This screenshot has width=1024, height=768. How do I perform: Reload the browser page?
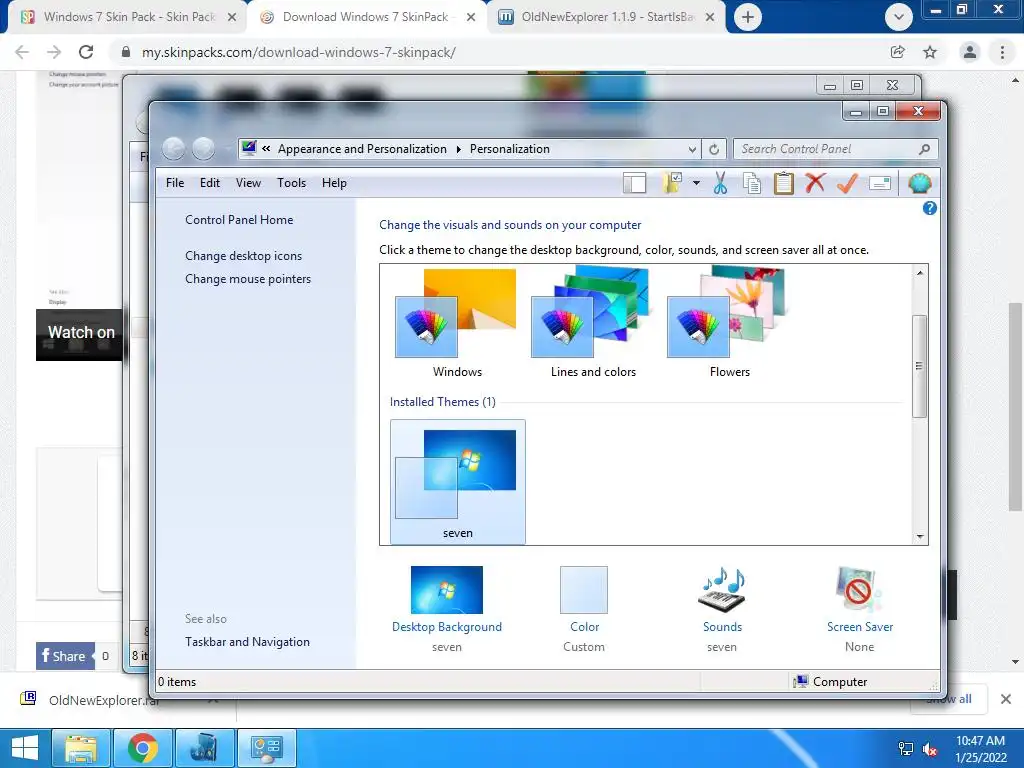(86, 52)
